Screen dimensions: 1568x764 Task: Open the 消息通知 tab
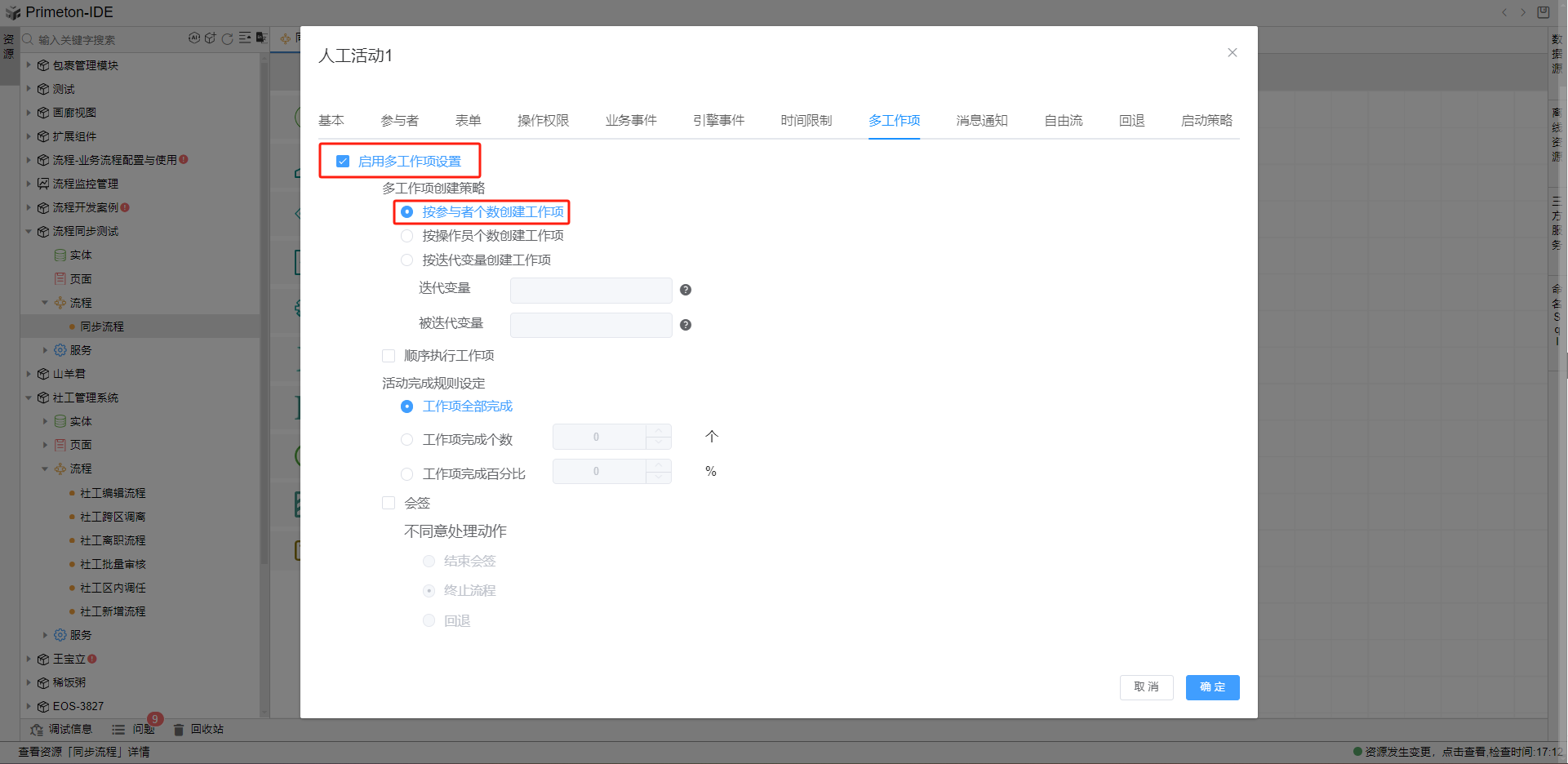982,121
